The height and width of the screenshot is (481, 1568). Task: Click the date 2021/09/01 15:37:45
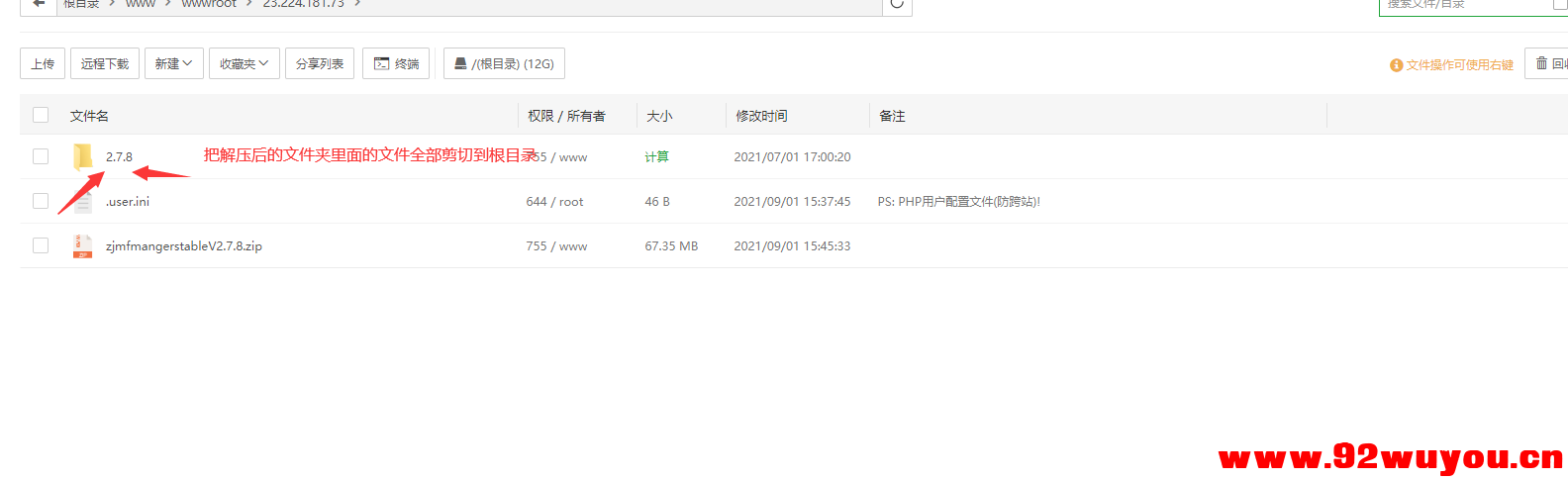(x=792, y=201)
